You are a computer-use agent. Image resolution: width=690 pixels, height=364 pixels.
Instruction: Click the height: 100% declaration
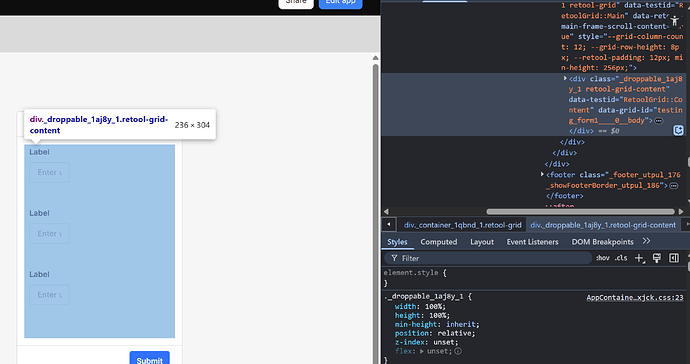[422, 316]
